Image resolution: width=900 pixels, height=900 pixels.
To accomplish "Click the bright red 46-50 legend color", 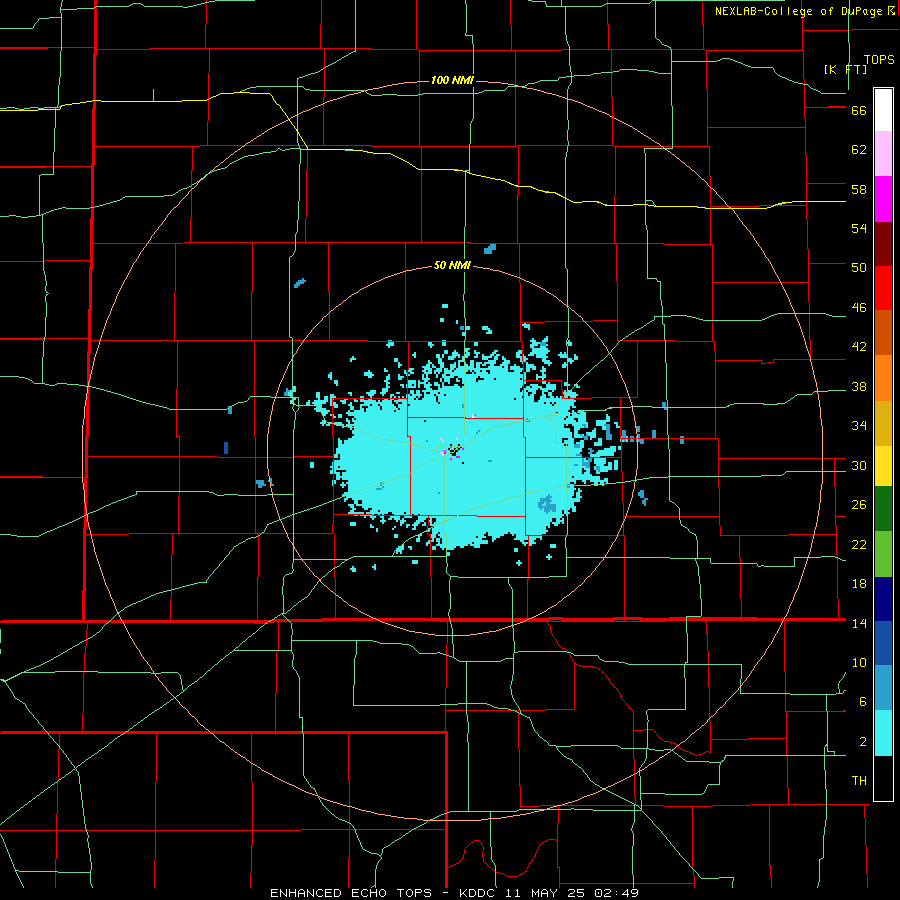I will pyautogui.click(x=883, y=289).
